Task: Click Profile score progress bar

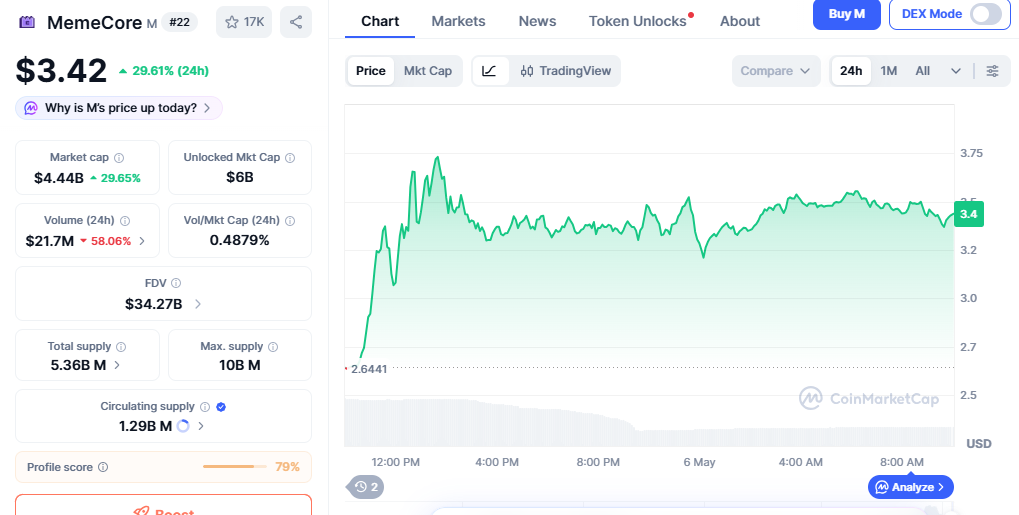Action: click(235, 467)
